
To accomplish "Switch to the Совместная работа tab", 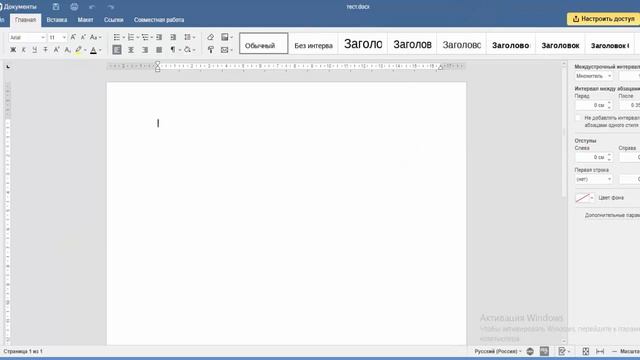I will tap(159, 20).
